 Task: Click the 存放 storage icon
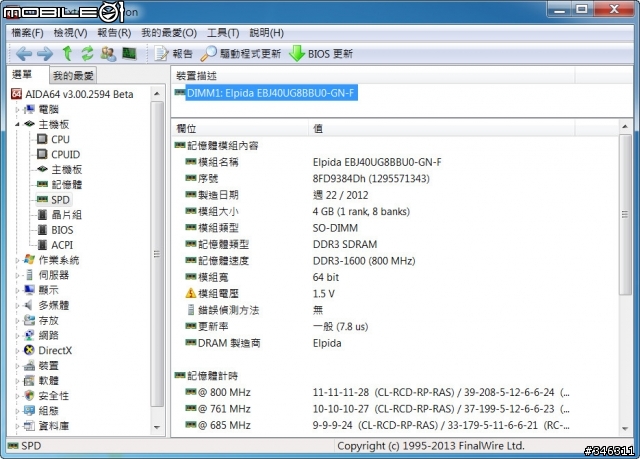(x=29, y=320)
